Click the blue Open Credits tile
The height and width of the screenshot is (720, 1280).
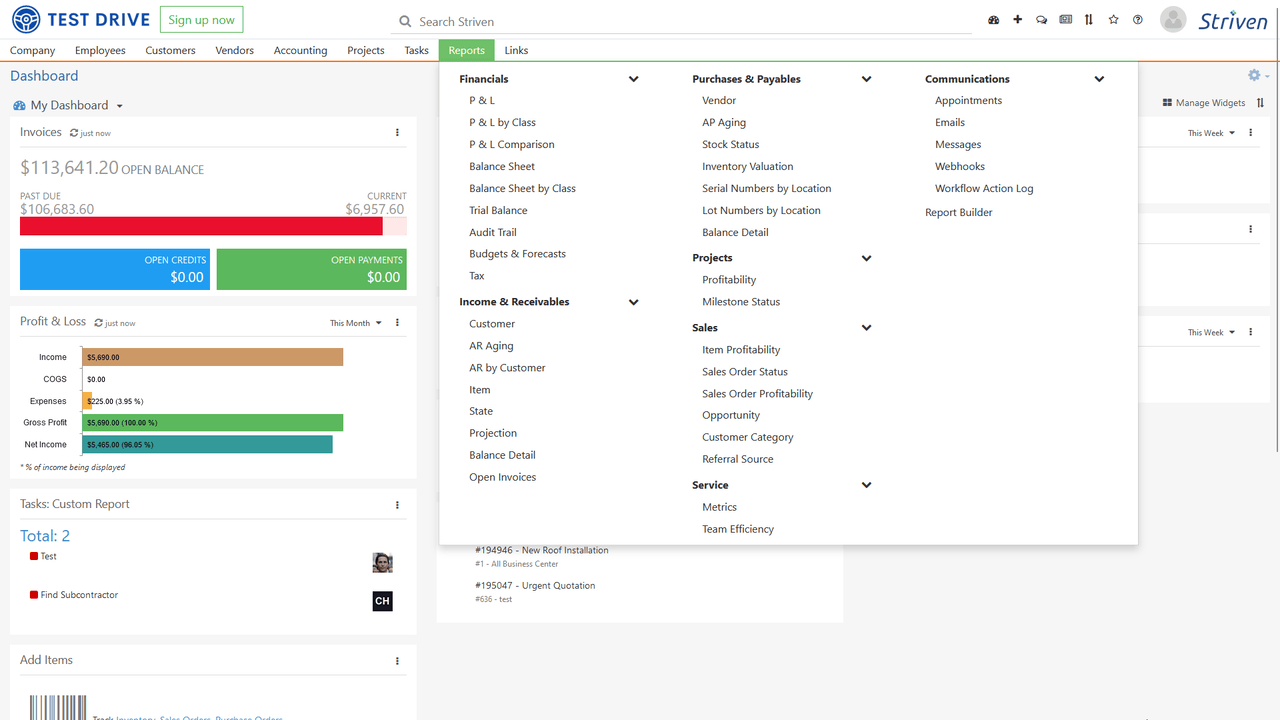pyautogui.click(x=115, y=269)
